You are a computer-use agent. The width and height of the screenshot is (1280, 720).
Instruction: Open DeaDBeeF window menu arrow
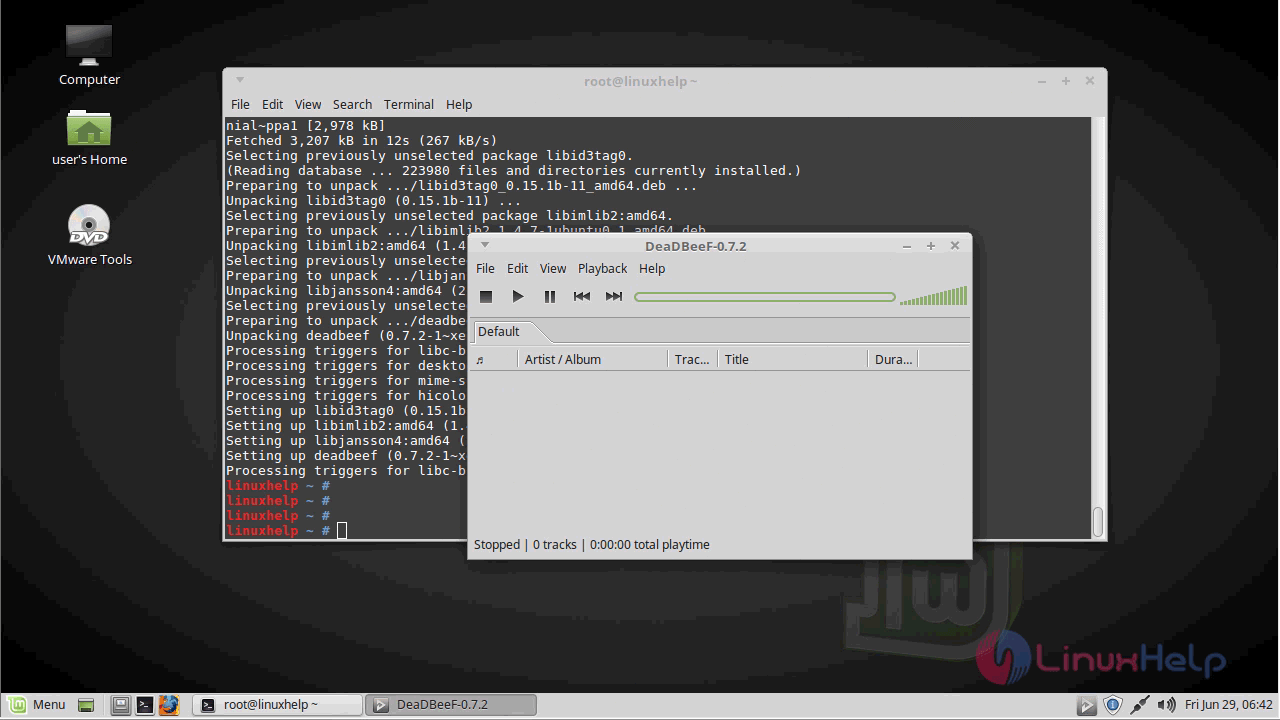(x=485, y=245)
